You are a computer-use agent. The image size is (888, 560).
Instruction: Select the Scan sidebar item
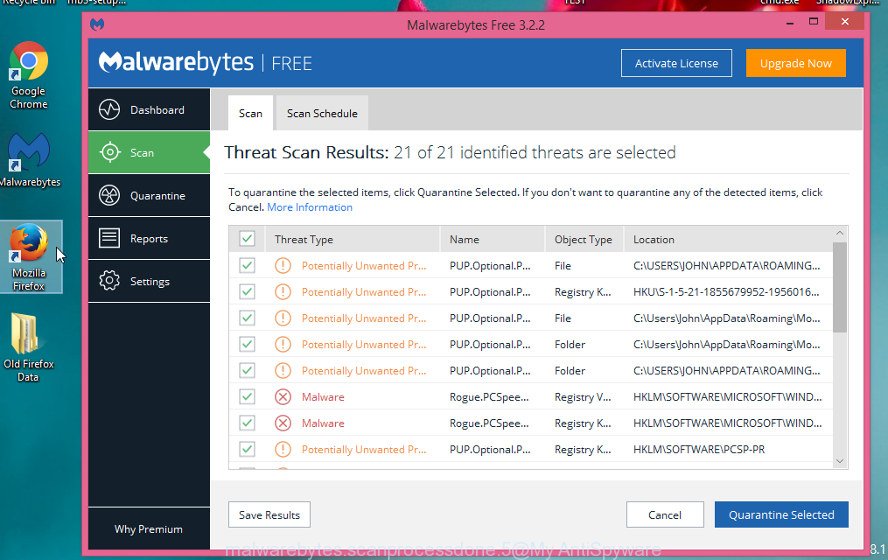[149, 152]
